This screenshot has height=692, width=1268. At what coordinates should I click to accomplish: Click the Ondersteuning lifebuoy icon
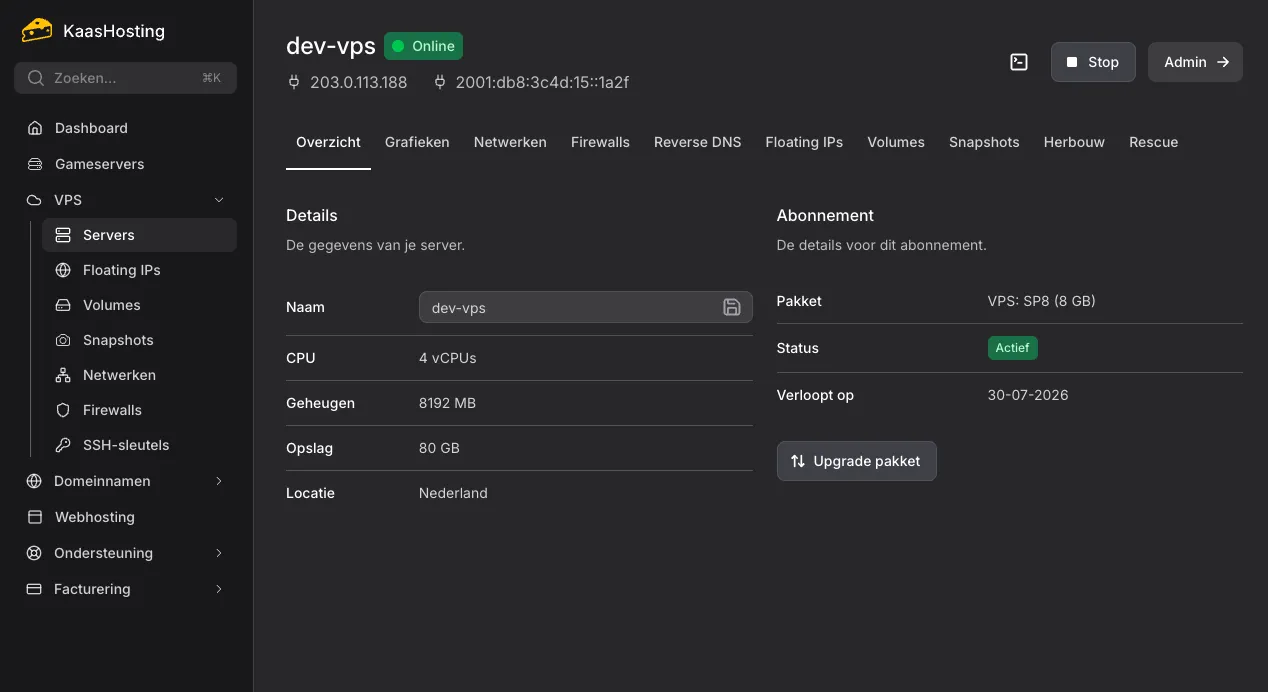[35, 553]
